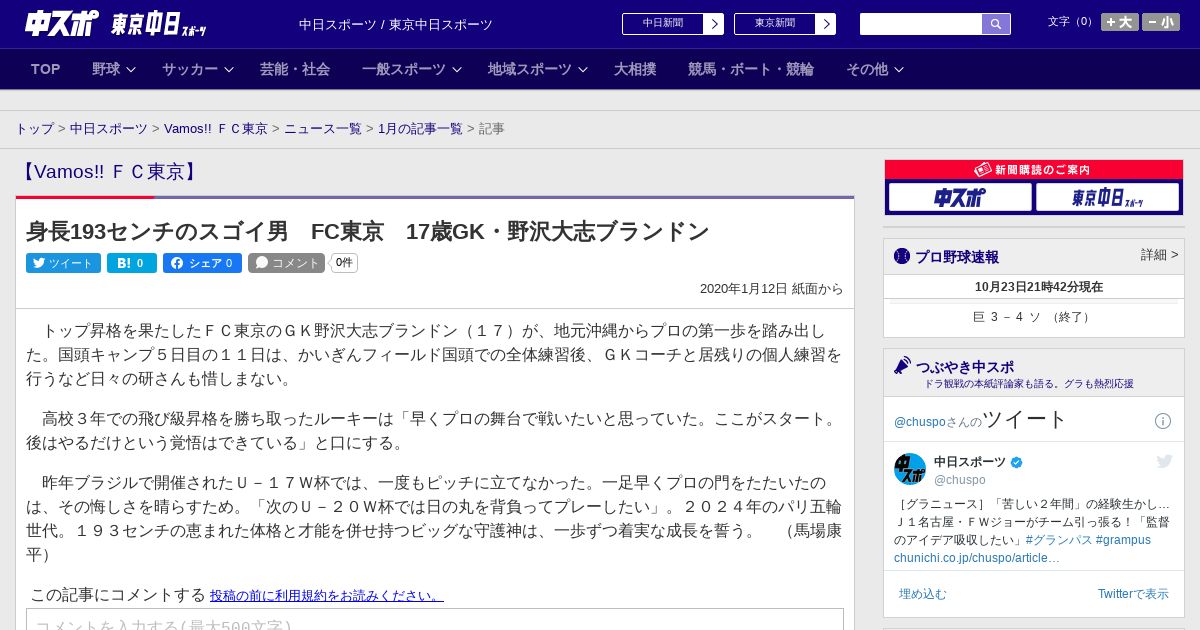Open the 芸能・社会 menu item

(295, 69)
